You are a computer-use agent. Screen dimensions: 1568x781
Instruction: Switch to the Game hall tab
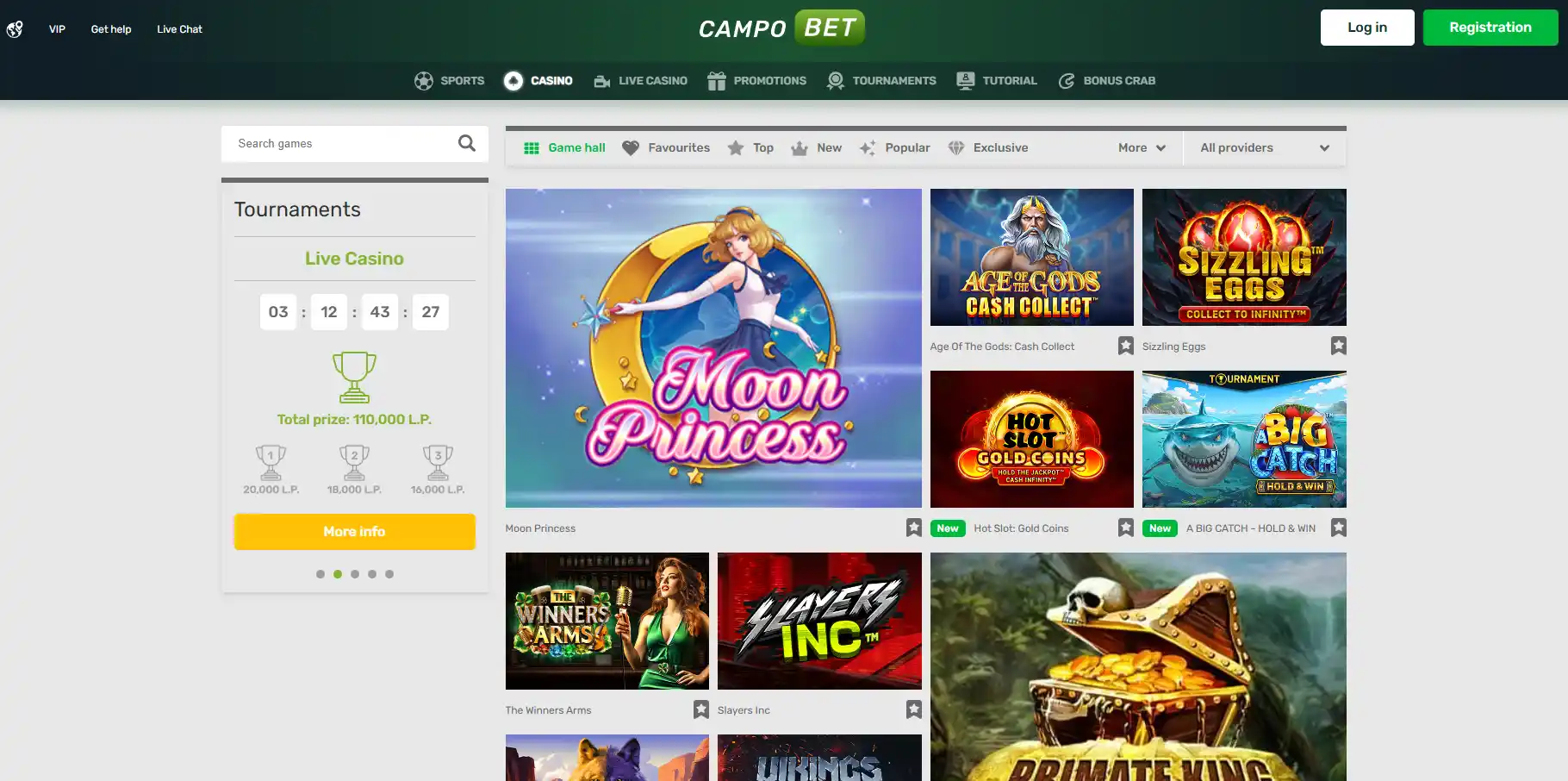[x=565, y=148]
